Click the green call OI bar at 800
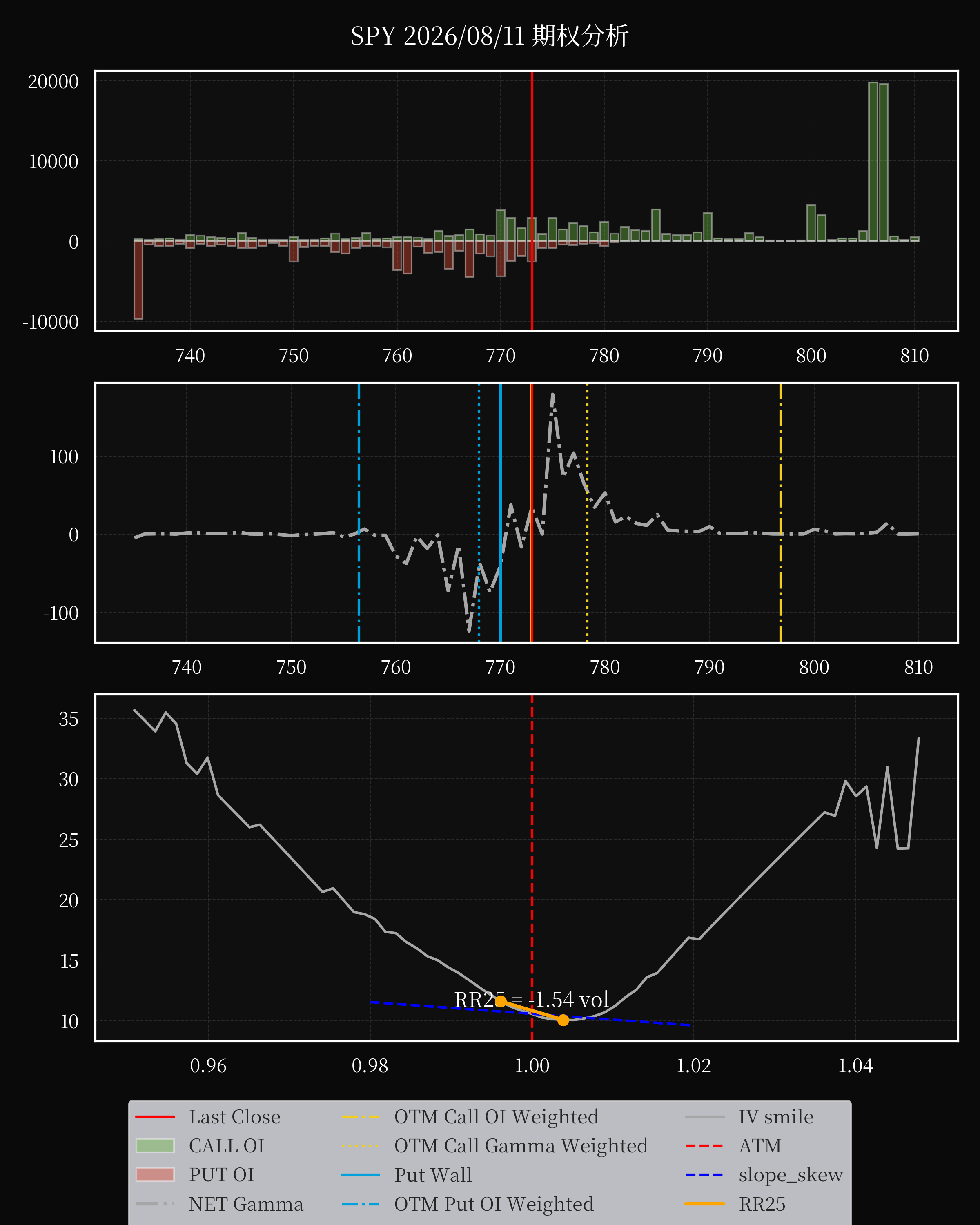Viewport: 980px width, 1225px height. 811,223
